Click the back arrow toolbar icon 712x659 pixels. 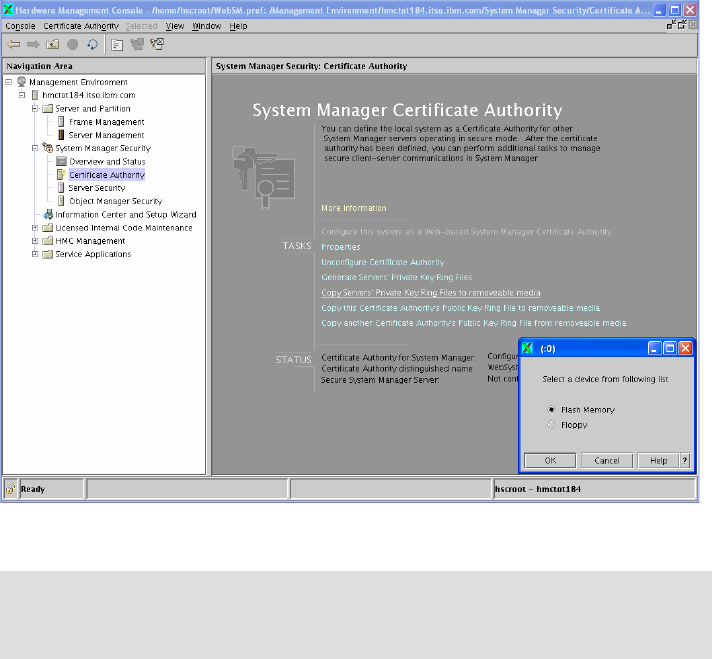(x=14, y=44)
